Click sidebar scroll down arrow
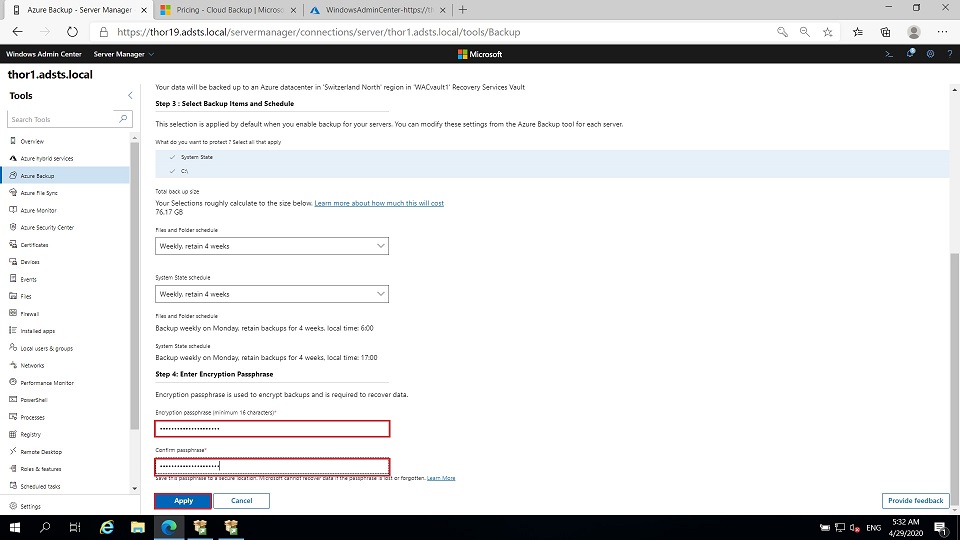The height and width of the screenshot is (540, 960). pos(135,489)
